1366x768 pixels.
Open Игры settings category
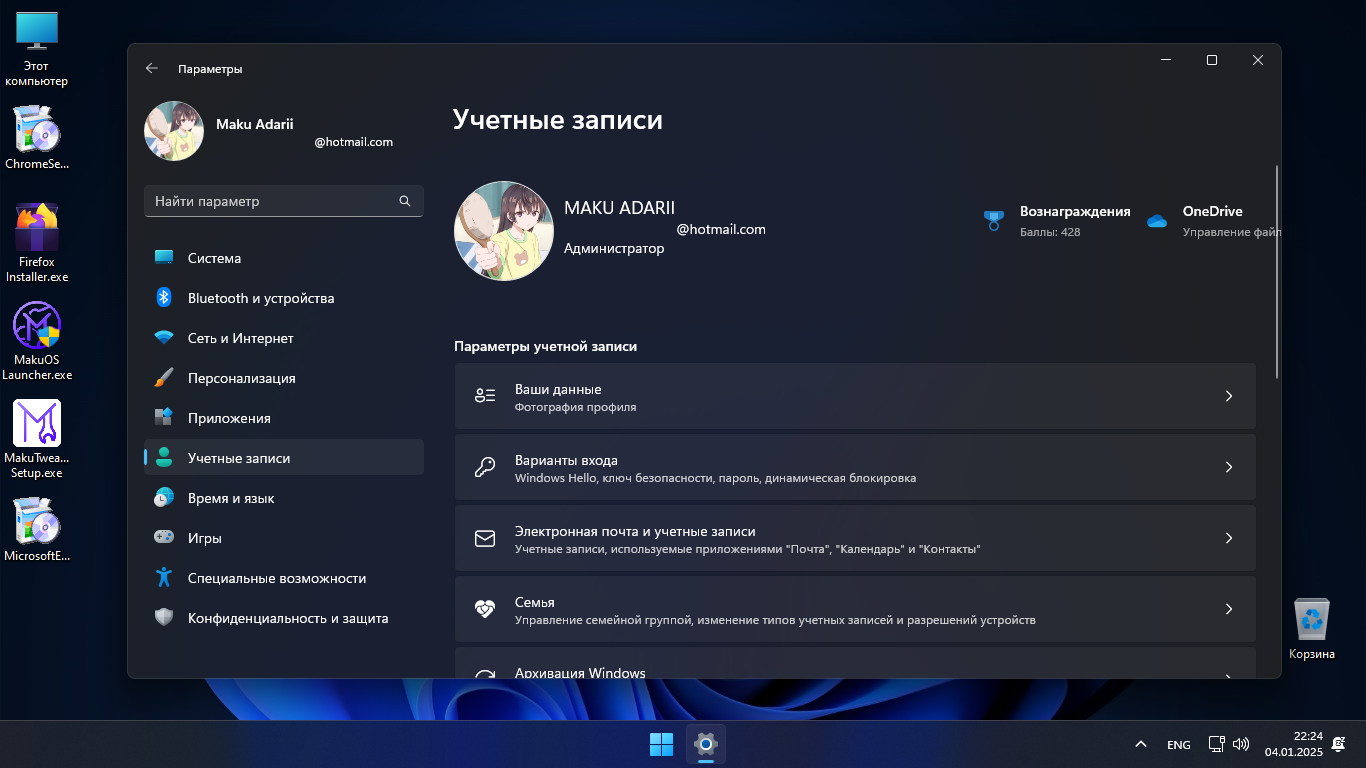[x=284, y=538]
